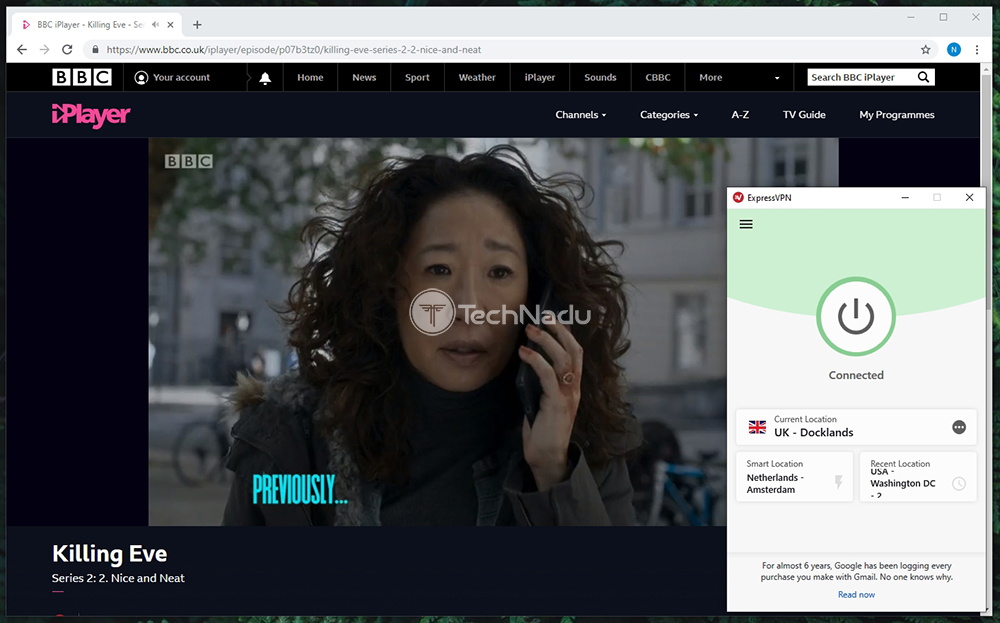
Task: Open My Programmes link
Action: pyautogui.click(x=897, y=115)
